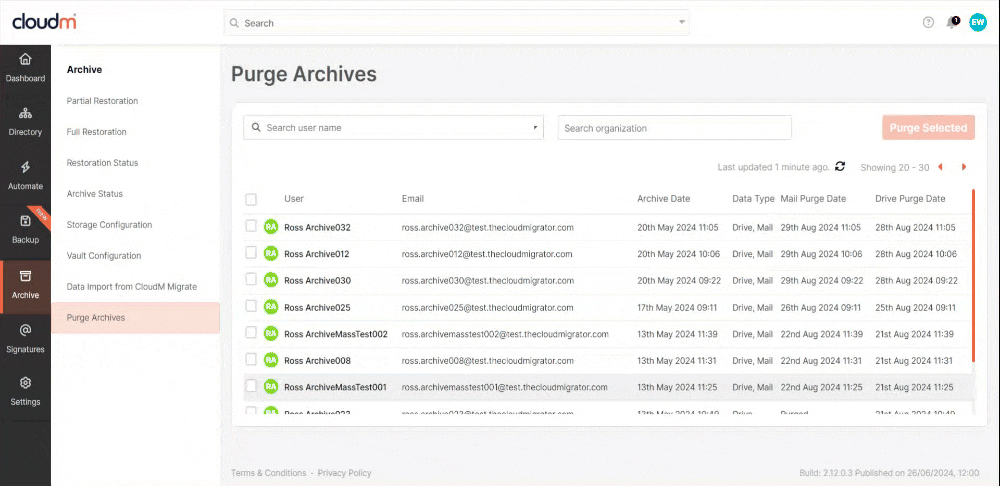Click the Purge Selected button
The image size is (1000, 486).
929,128
